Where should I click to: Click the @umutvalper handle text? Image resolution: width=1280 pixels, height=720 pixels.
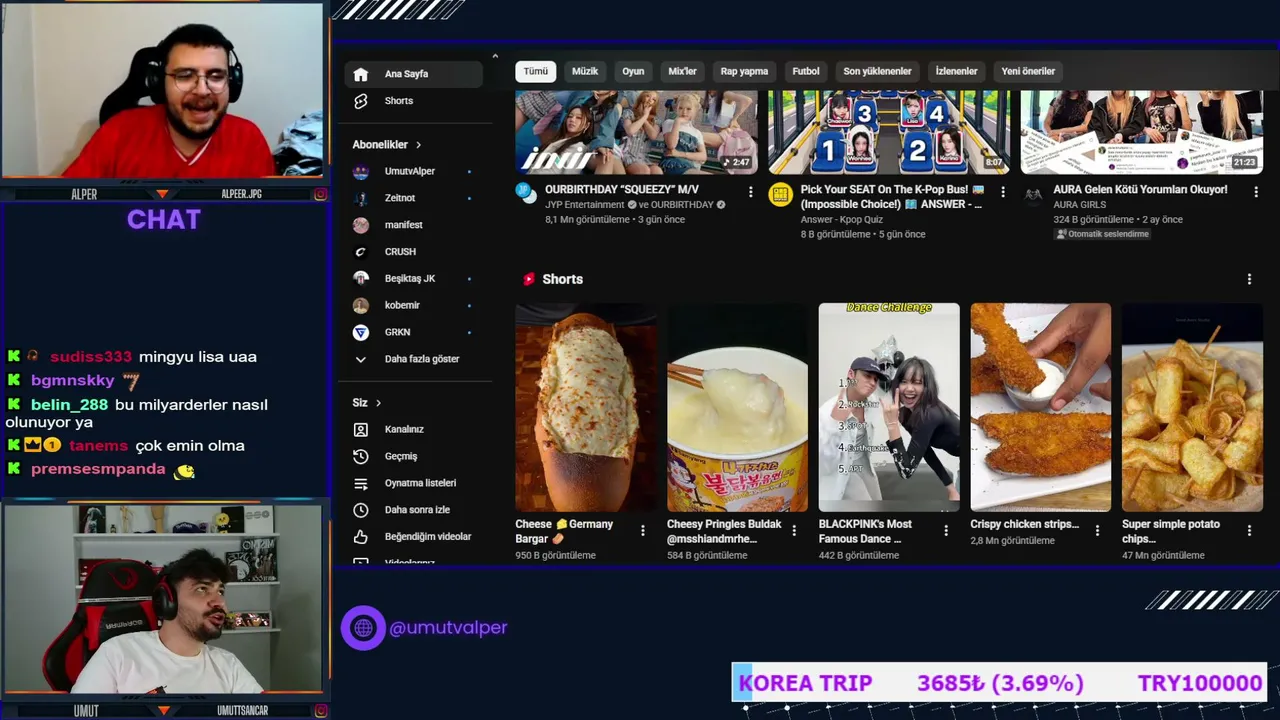pos(448,628)
